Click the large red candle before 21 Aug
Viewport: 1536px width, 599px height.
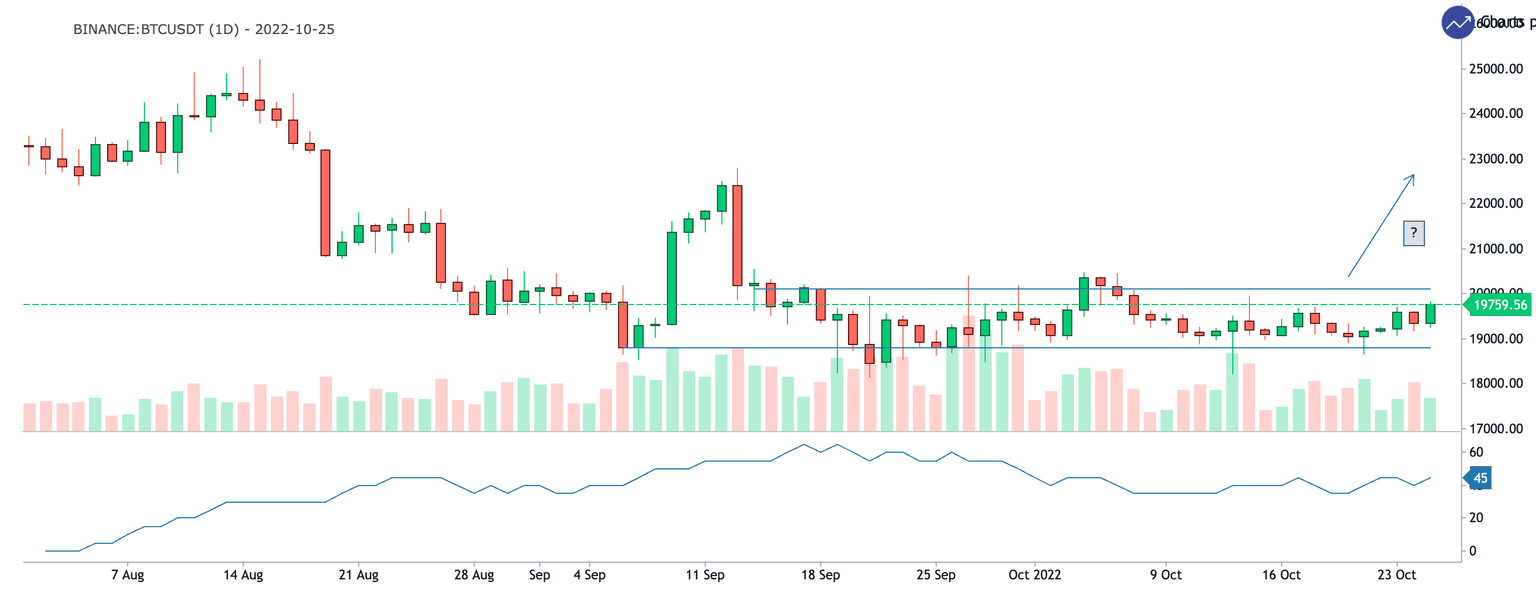pyautogui.click(x=325, y=202)
